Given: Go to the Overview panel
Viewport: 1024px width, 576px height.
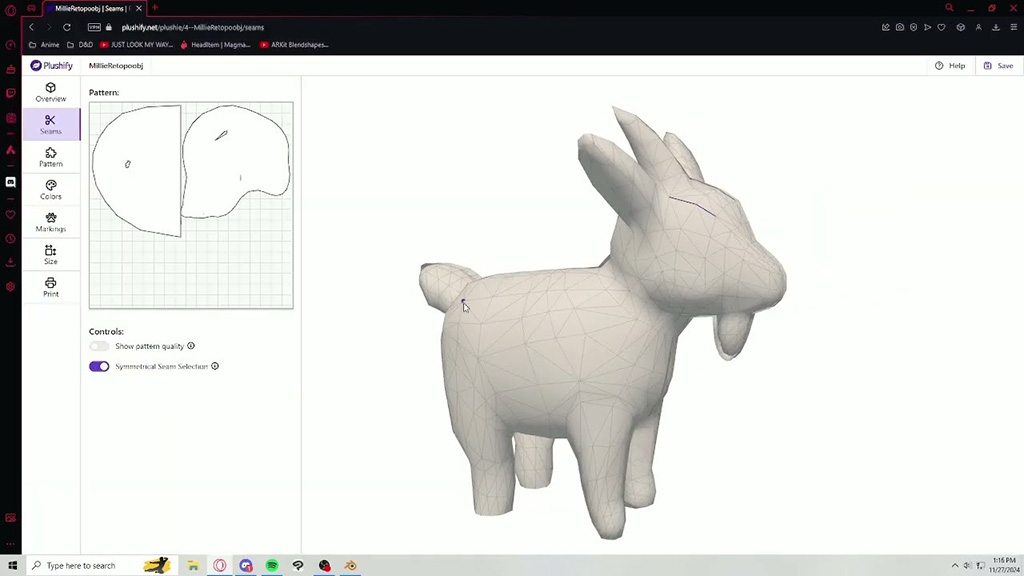Looking at the screenshot, I should [x=50, y=92].
